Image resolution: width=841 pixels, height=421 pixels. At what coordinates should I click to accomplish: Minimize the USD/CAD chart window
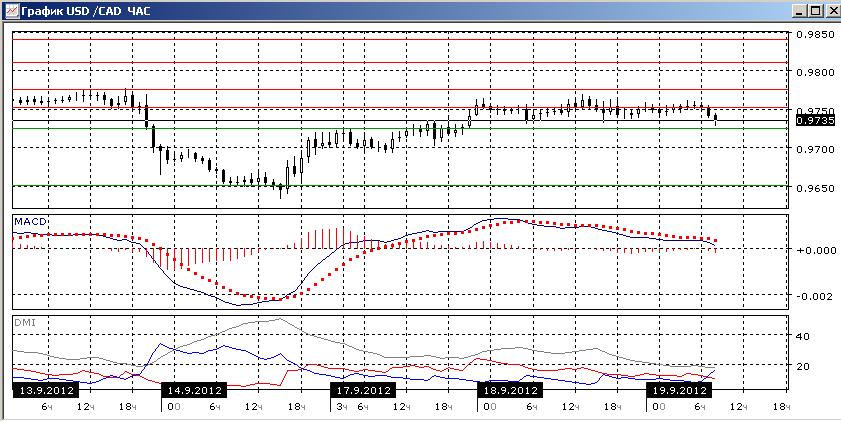tap(800, 10)
